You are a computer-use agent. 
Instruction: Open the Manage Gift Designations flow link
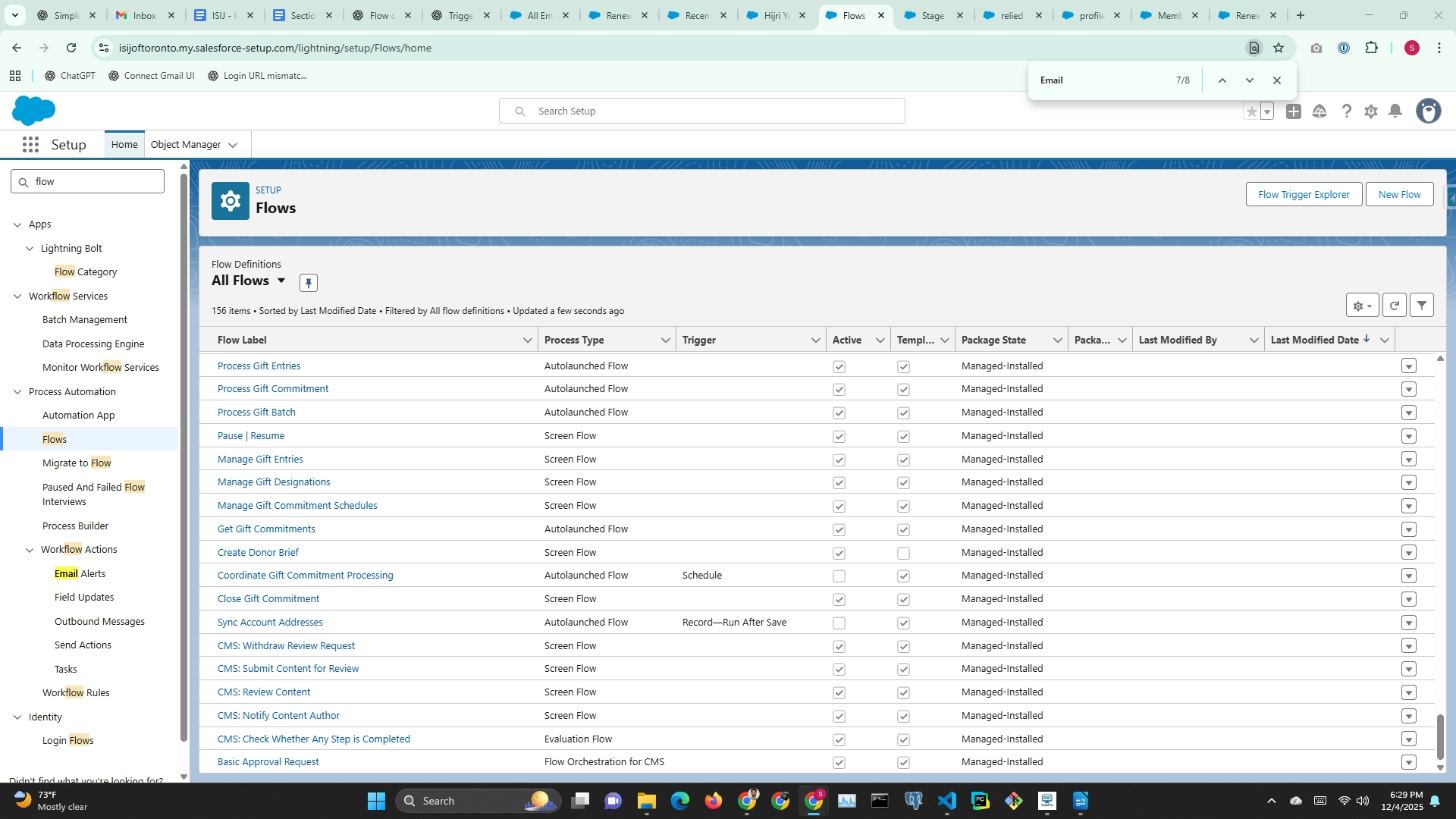[274, 482]
